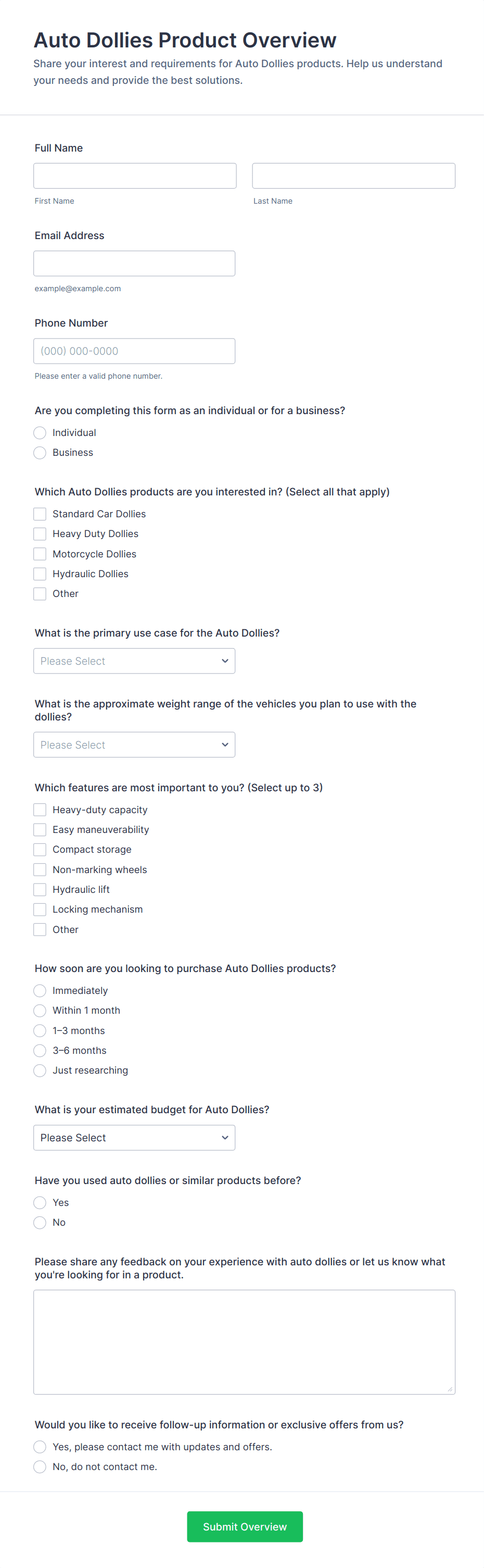Viewport: 484px width, 1568px height.
Task: Select No, do not contact me
Action: (40, 1467)
